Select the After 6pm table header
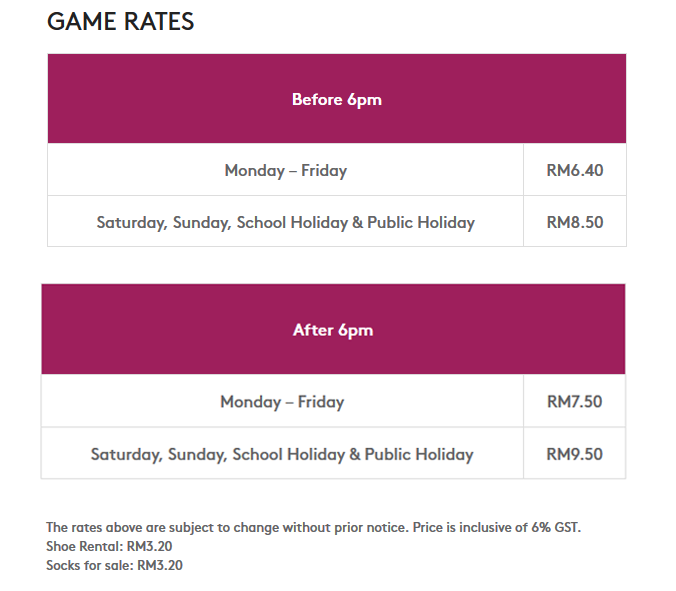Screen dimensions: 676x591 (x=333, y=329)
